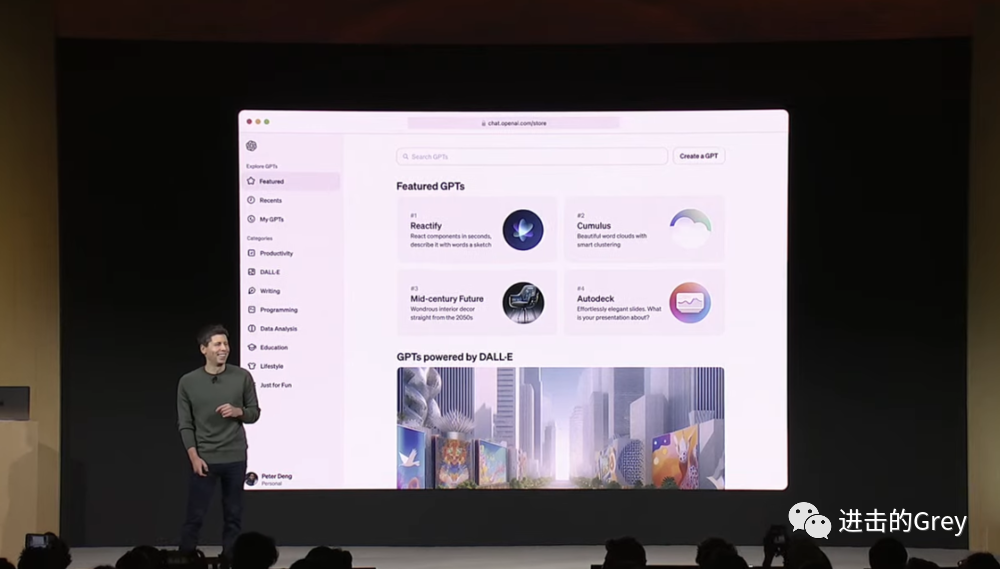Image resolution: width=1000 pixels, height=569 pixels.
Task: Click the DALL·E cityscape banner image
Action: tap(561, 428)
